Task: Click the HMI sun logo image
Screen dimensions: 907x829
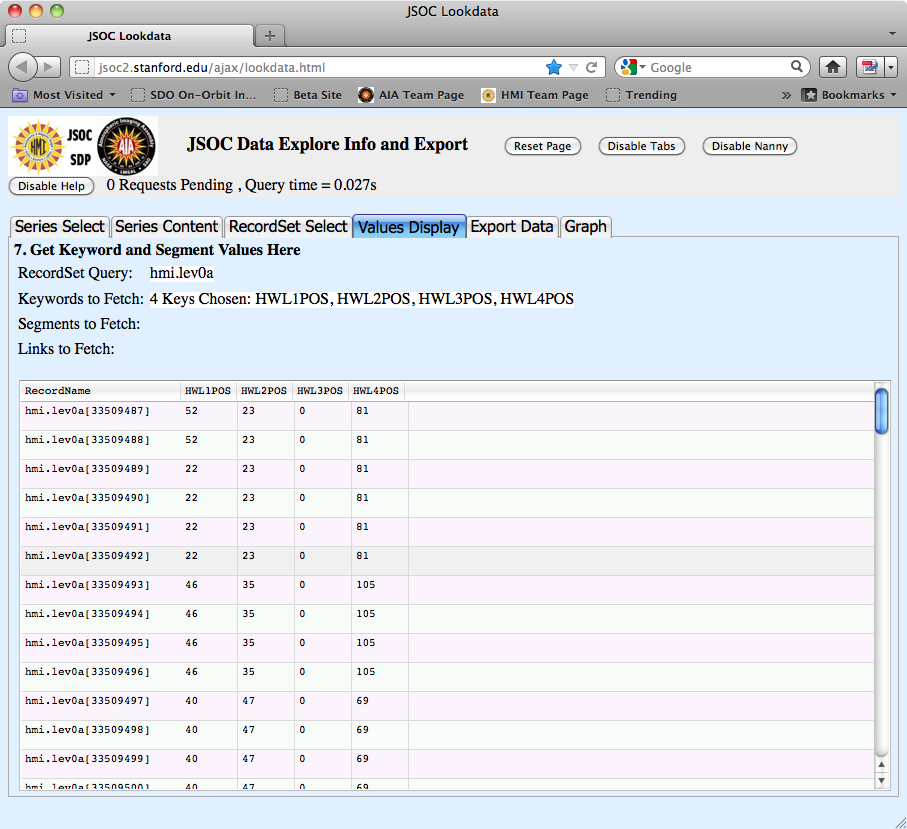Action: coord(37,148)
